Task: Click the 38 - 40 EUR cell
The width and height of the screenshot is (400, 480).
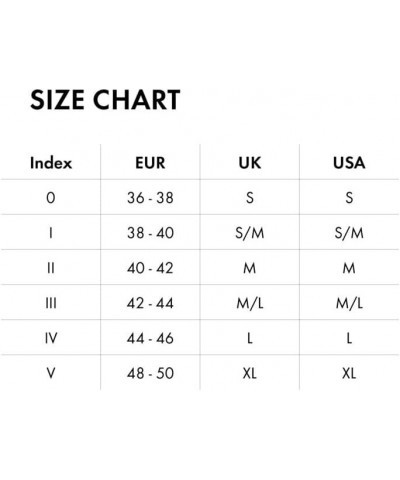Action: [150, 233]
